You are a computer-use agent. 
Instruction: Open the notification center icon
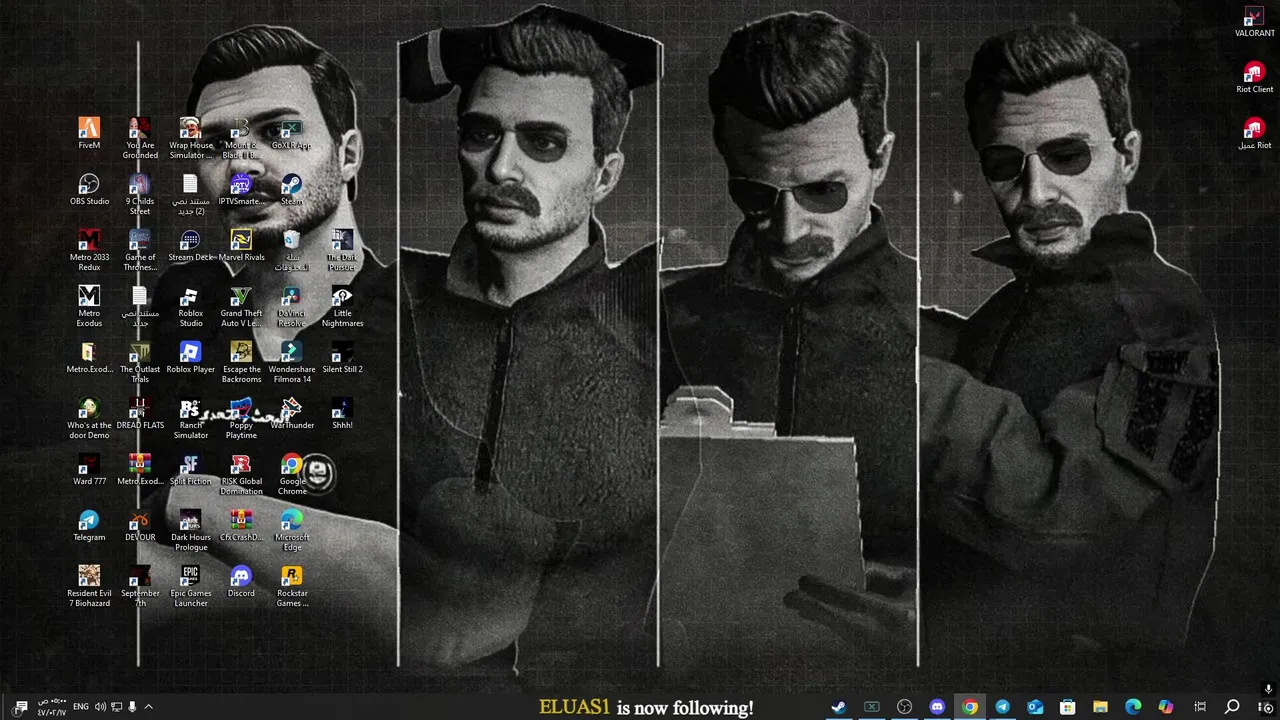(x=21, y=707)
